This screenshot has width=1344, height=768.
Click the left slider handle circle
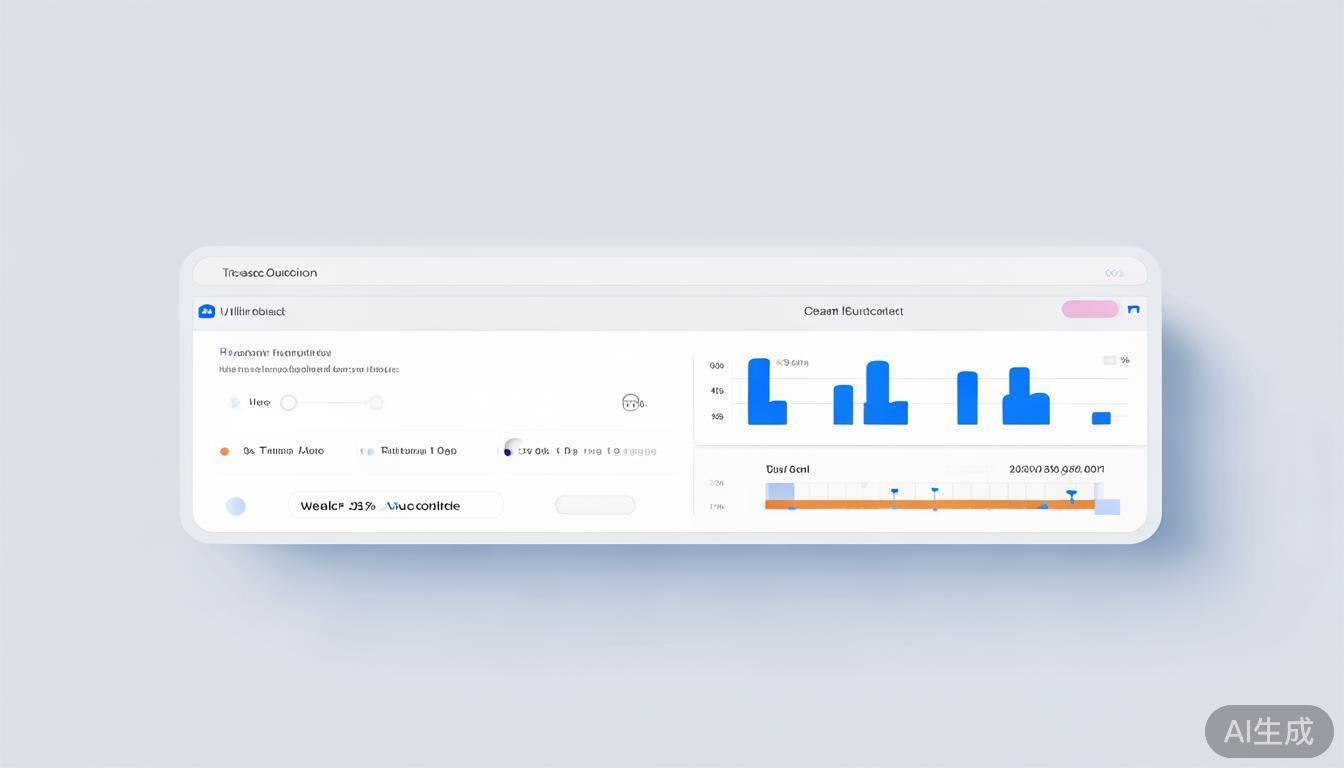pyautogui.click(x=289, y=403)
